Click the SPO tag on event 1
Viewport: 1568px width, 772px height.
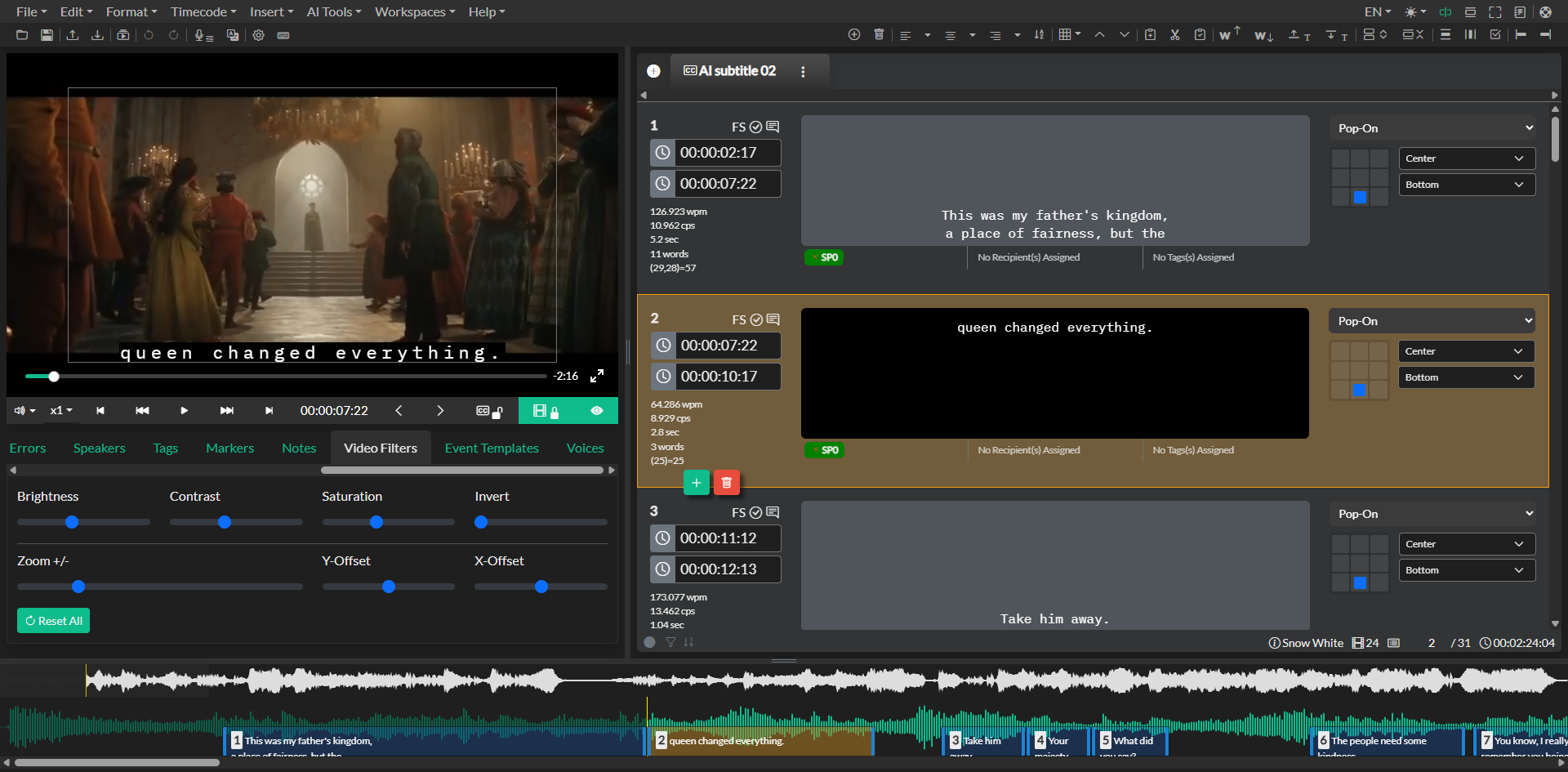824,257
